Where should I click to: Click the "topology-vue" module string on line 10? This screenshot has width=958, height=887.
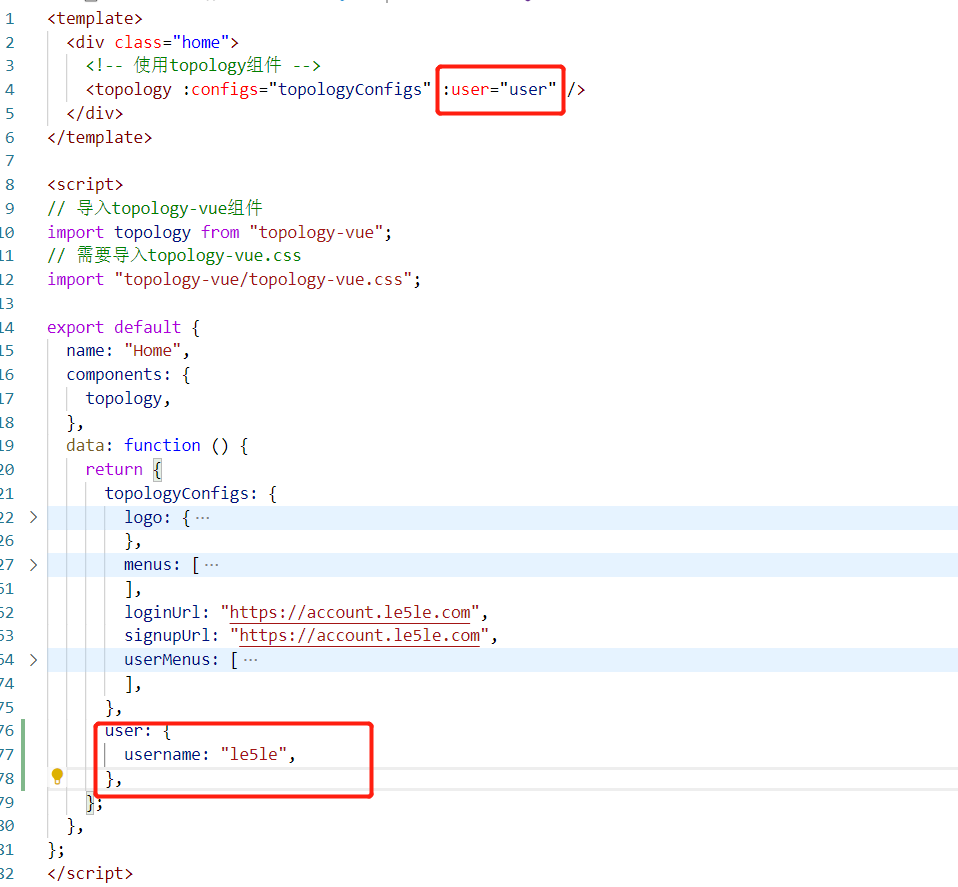pos(316,232)
